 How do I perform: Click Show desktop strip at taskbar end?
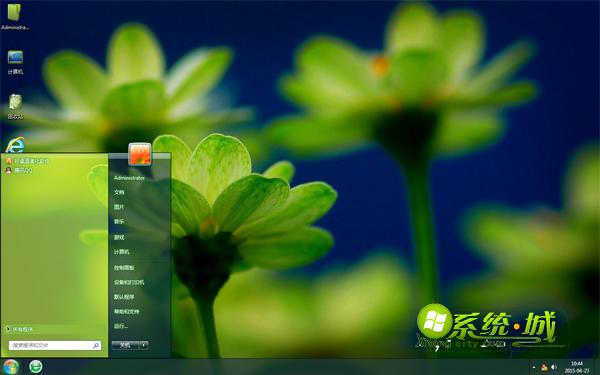pyautogui.click(x=597, y=367)
